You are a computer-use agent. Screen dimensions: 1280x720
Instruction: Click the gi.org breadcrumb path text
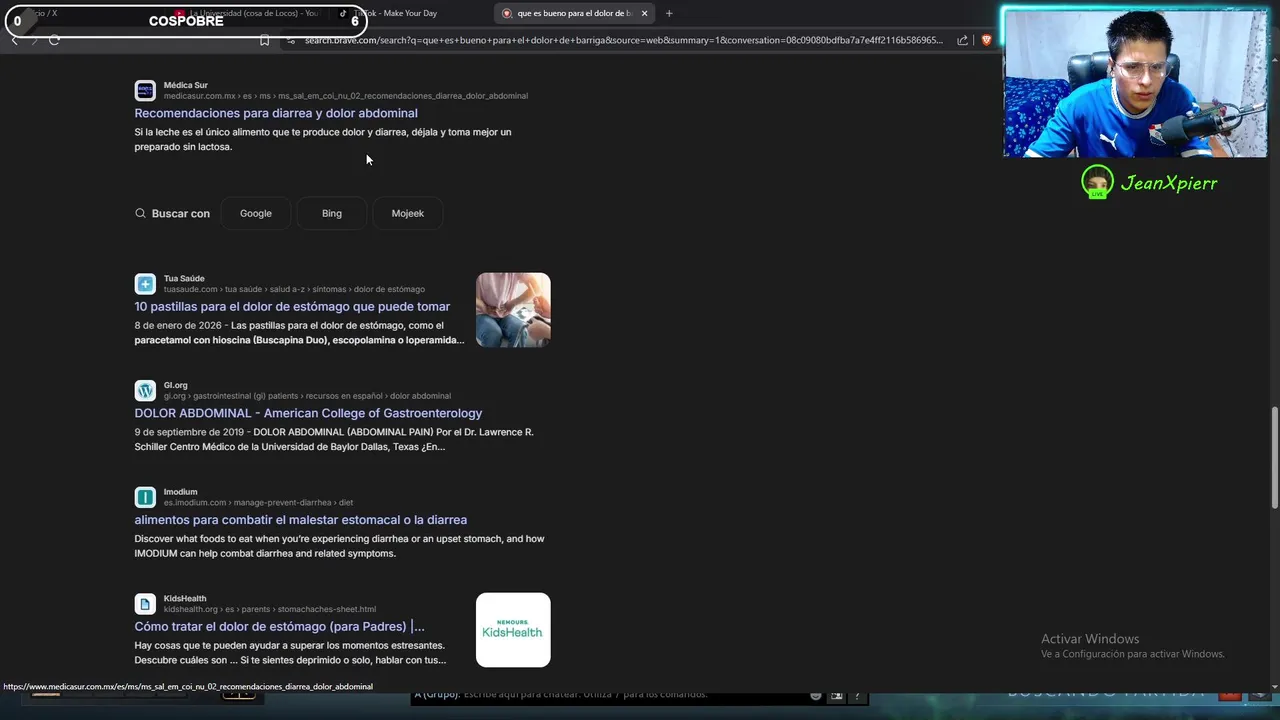pos(307,396)
